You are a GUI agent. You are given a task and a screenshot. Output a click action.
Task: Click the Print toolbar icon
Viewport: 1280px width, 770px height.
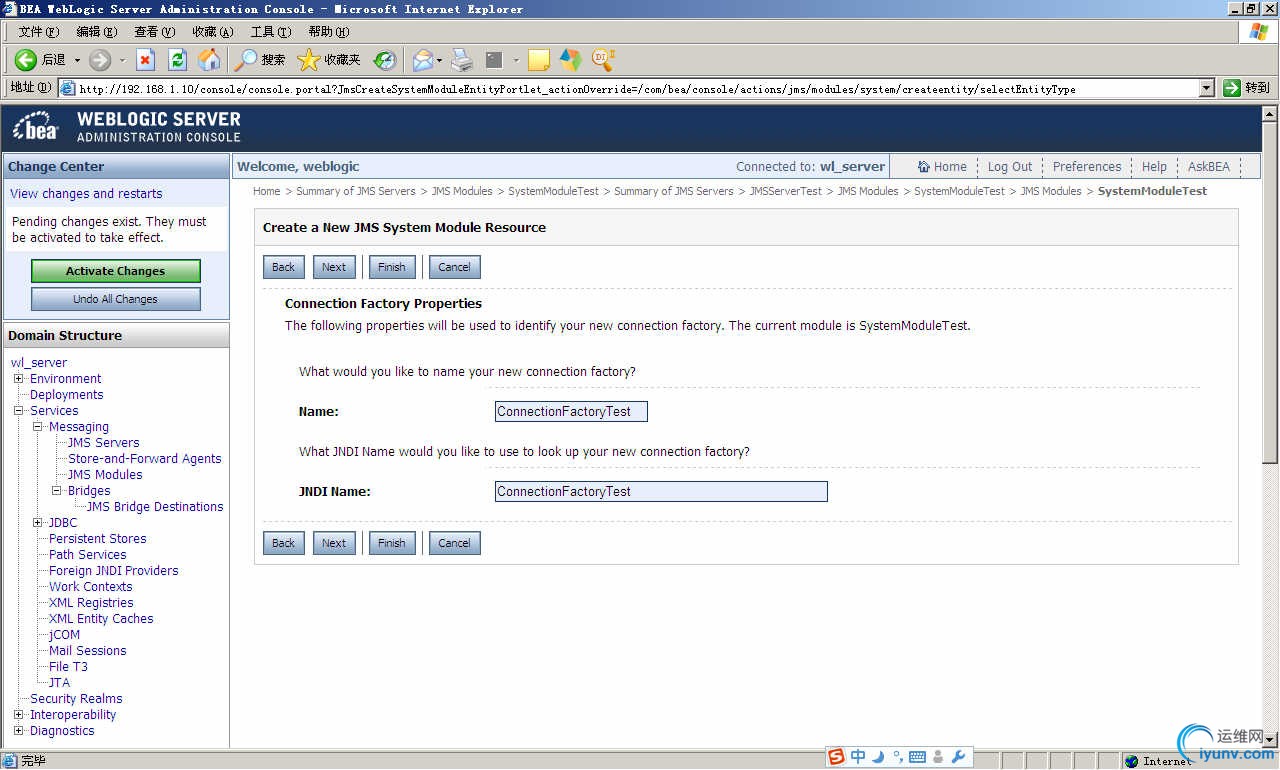(x=461, y=60)
